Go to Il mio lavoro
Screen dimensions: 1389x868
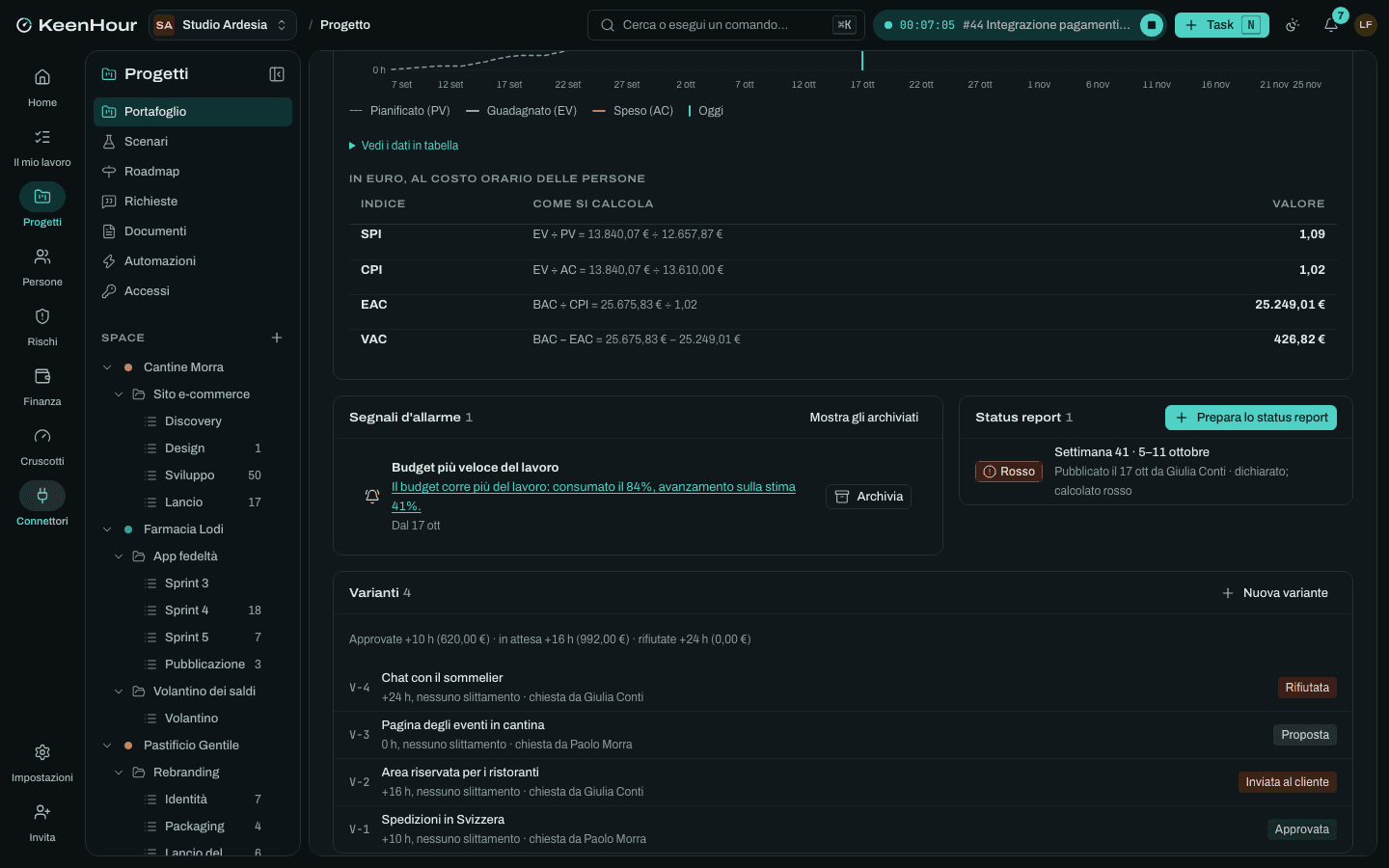click(x=42, y=148)
